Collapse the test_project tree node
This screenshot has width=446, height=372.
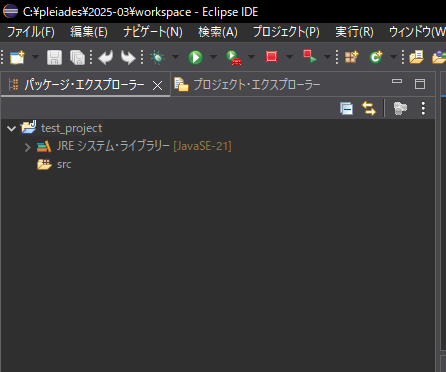coord(12,128)
